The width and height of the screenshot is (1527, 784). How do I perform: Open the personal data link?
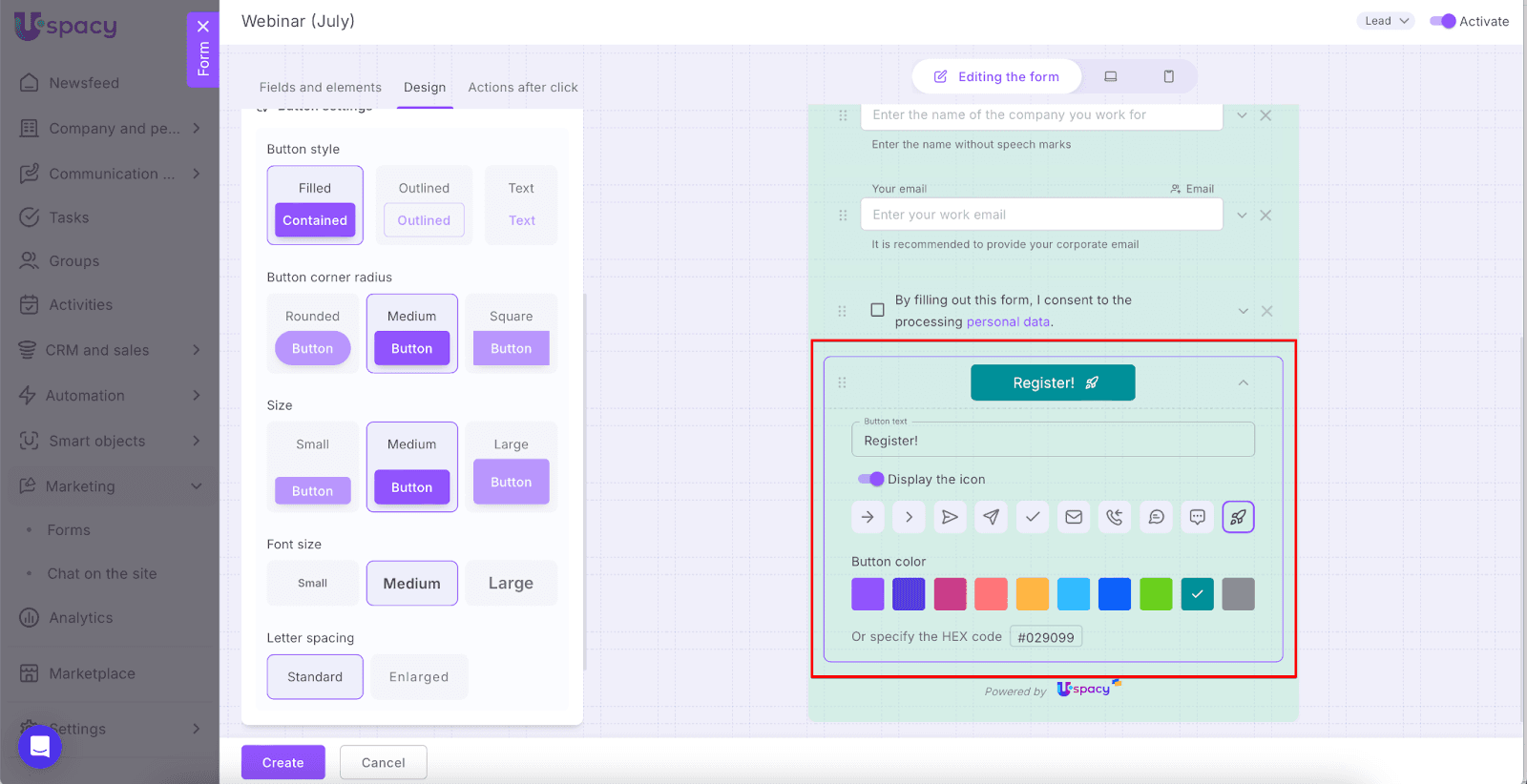point(1008,322)
